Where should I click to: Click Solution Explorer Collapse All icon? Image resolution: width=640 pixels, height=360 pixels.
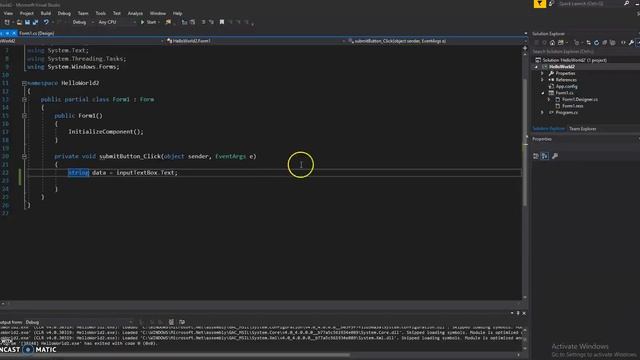[x=604, y=42]
